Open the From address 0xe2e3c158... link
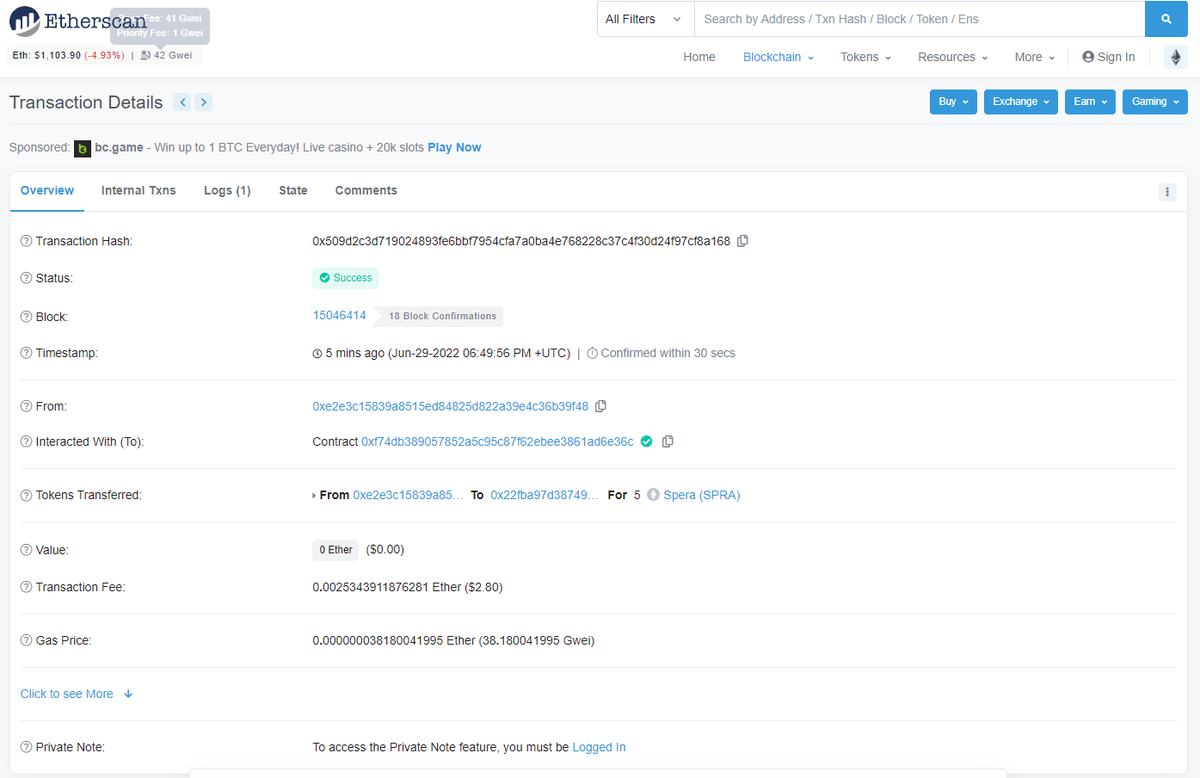Image resolution: width=1200 pixels, height=778 pixels. (x=450, y=406)
